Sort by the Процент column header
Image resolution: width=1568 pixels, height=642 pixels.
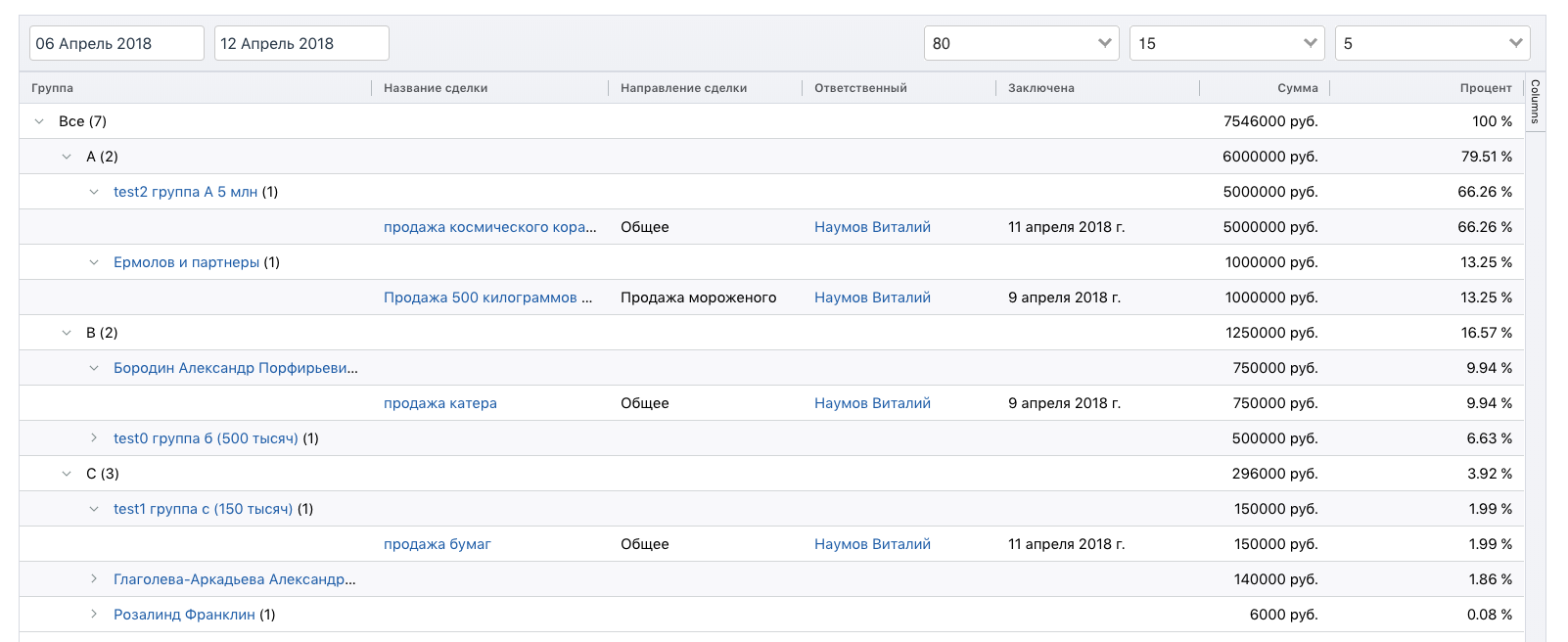[1485, 88]
